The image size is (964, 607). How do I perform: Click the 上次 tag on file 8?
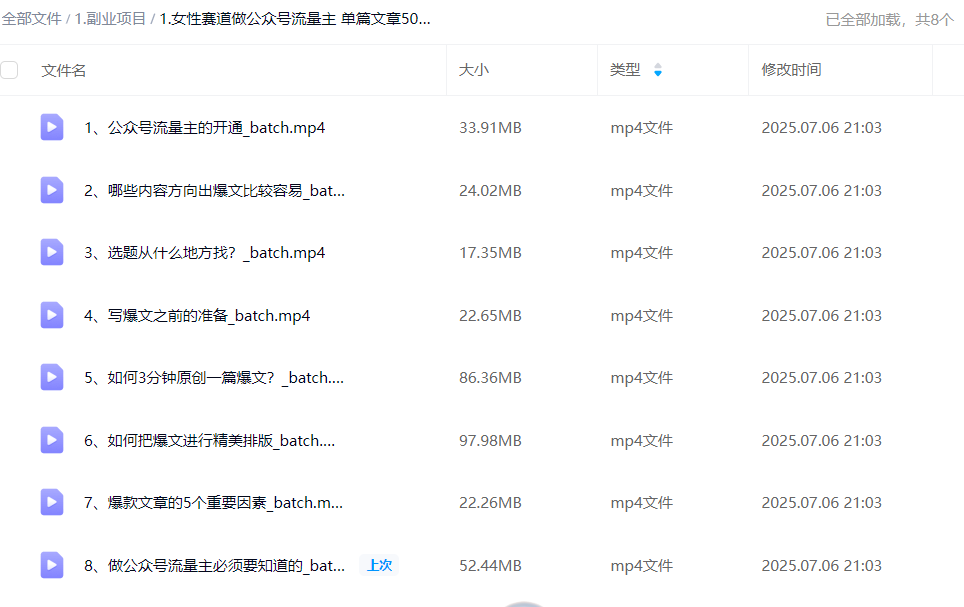coord(379,565)
